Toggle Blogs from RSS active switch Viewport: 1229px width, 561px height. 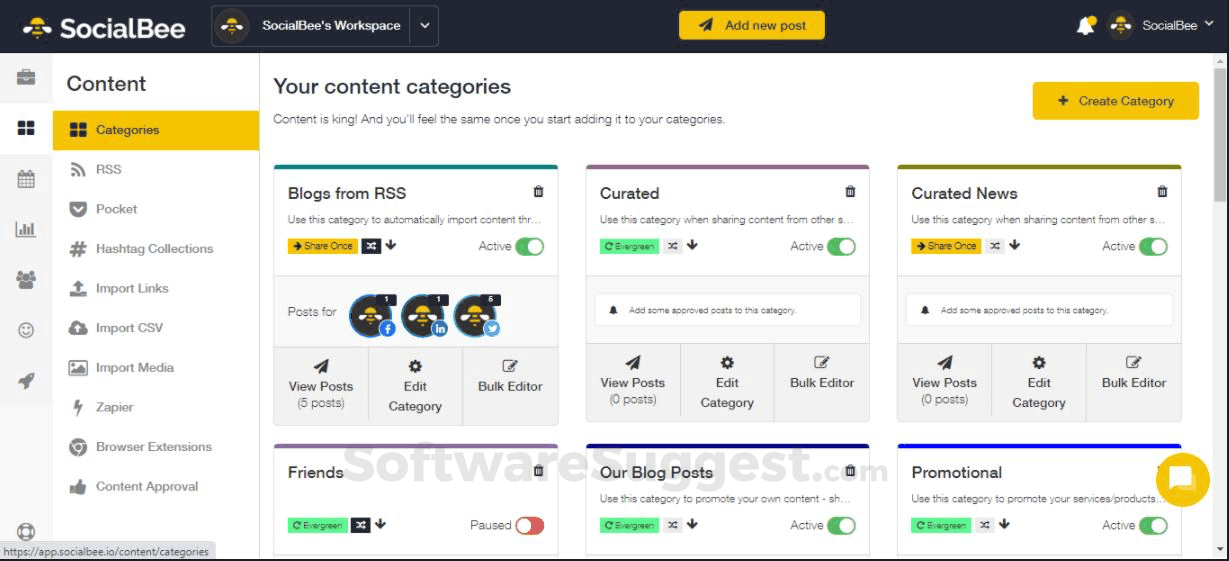(530, 246)
